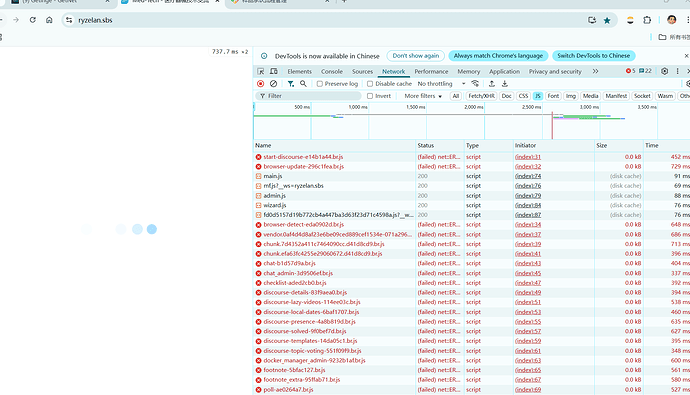This screenshot has width=690, height=395.
Task: Enable the Disable cache checkbox
Action: (370, 84)
